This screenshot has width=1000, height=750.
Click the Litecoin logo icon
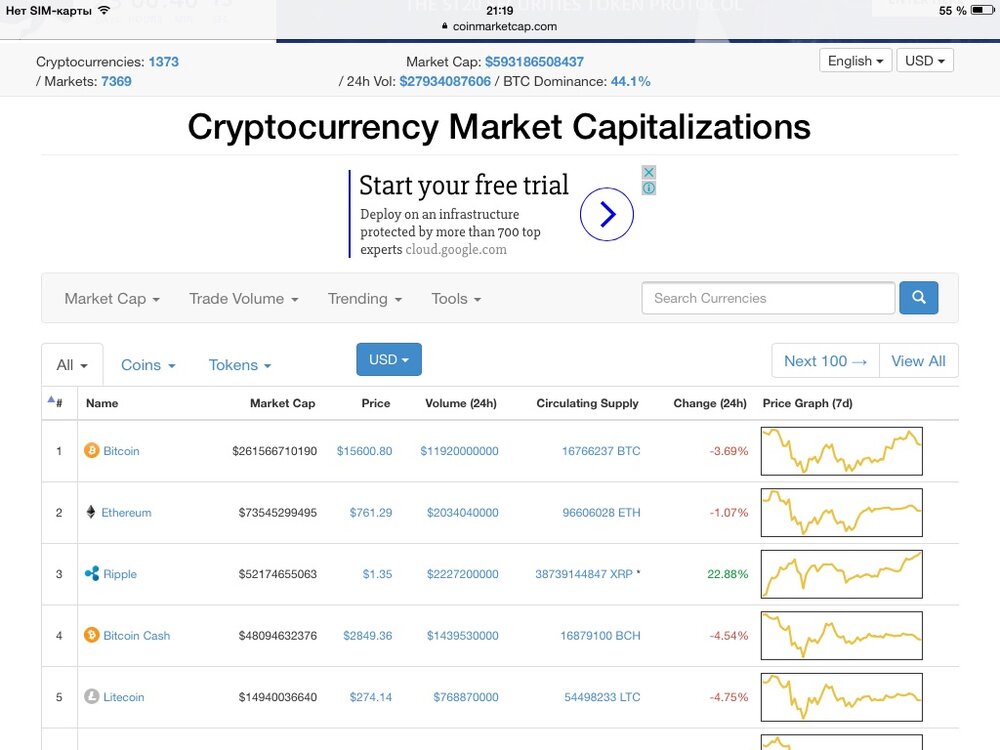coord(92,697)
